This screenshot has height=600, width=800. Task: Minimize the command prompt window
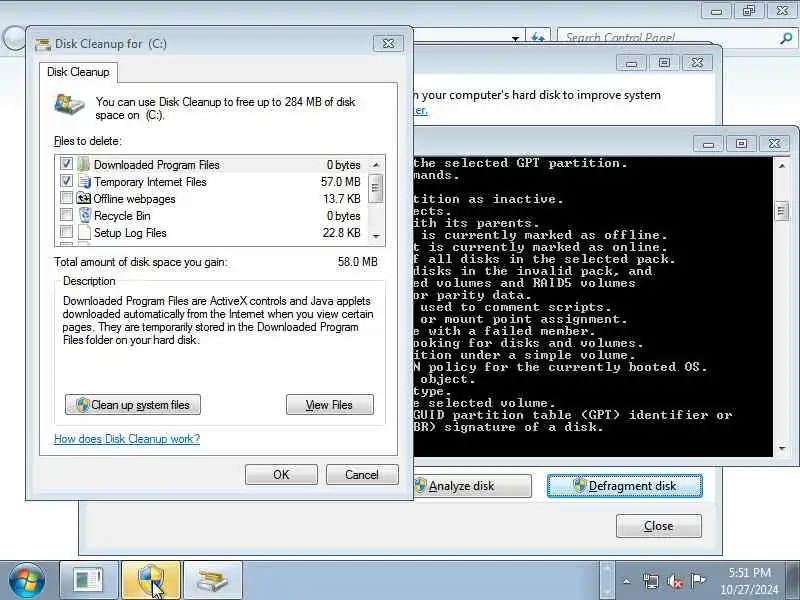point(708,144)
